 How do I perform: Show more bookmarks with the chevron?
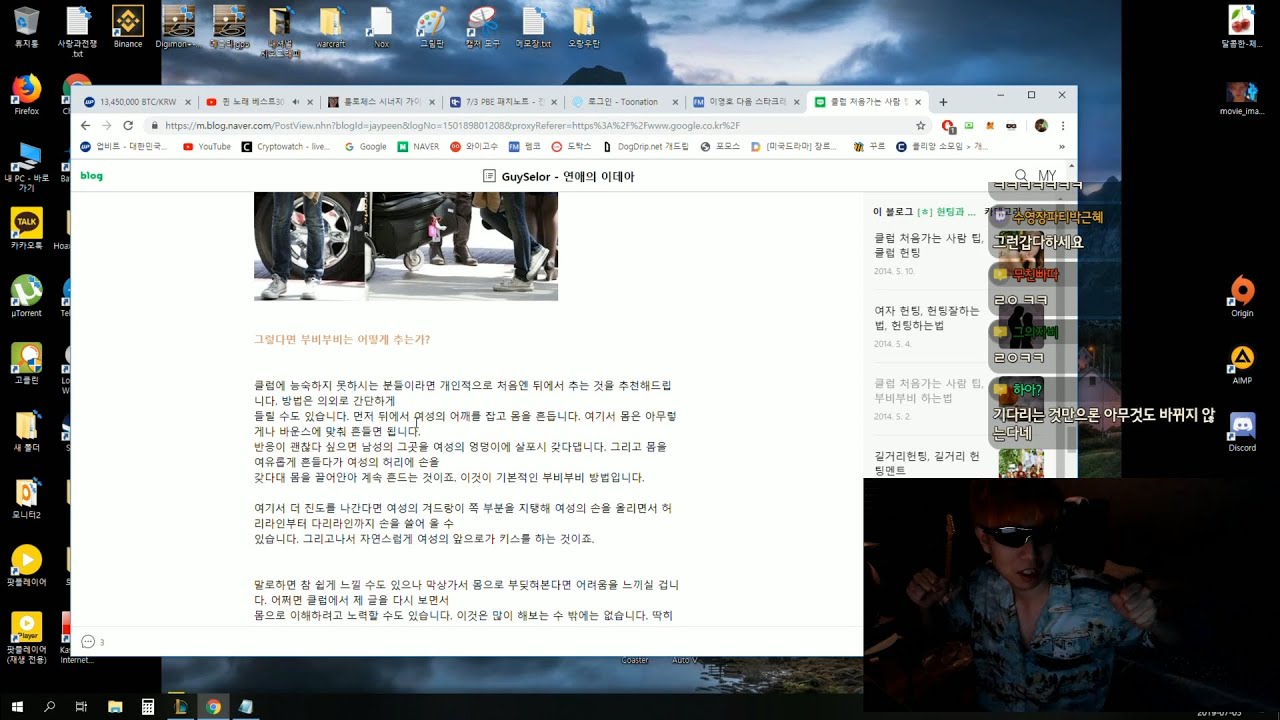pos(1062,146)
